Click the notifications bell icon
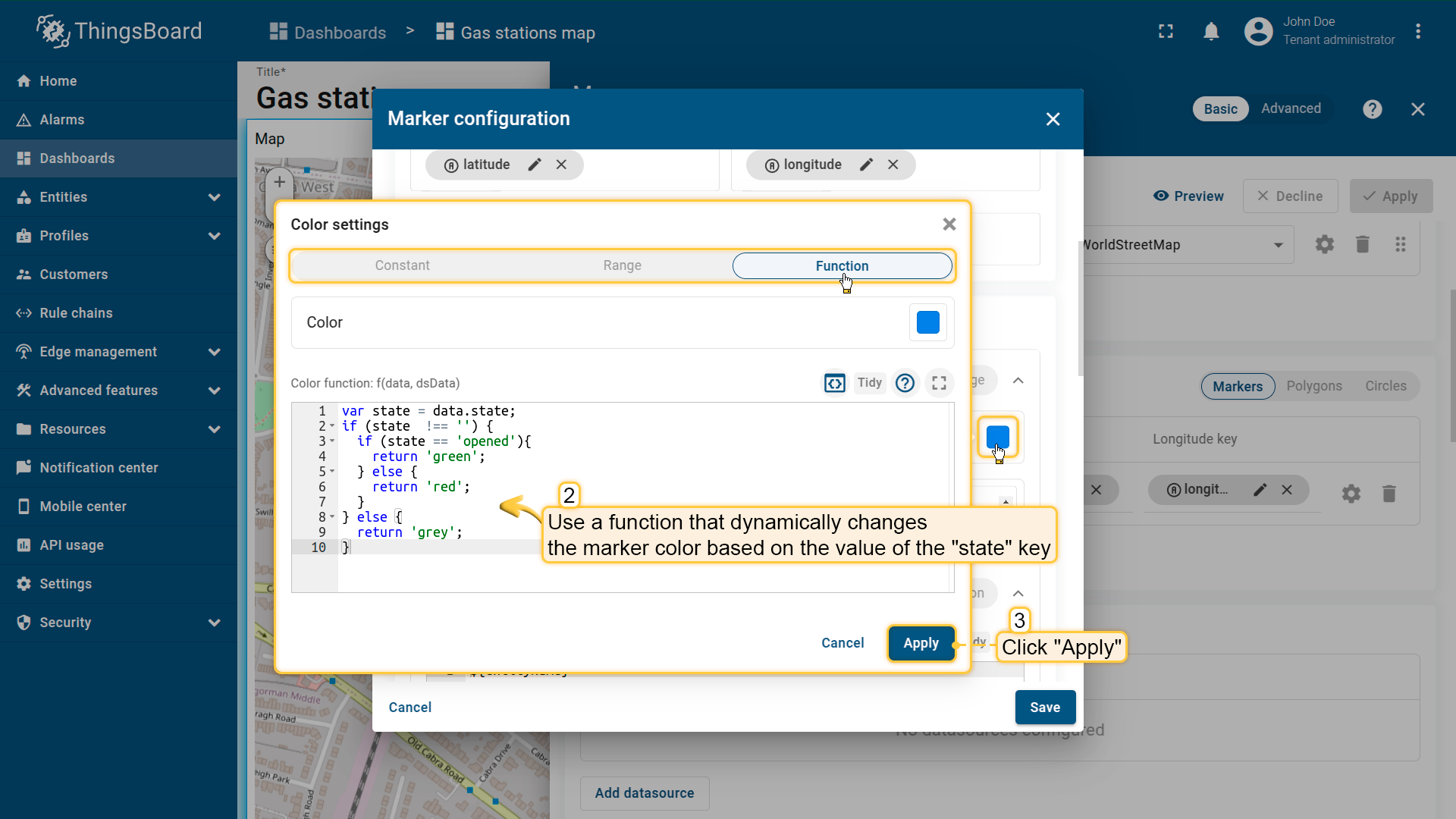 click(1211, 32)
